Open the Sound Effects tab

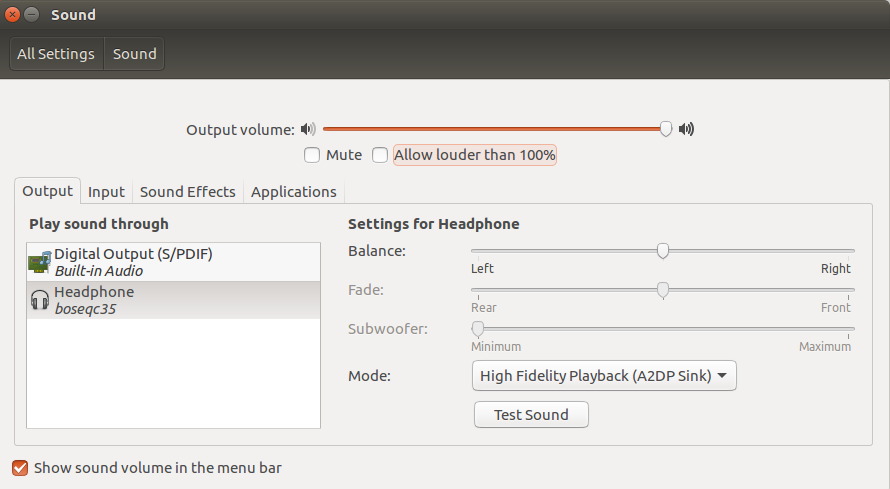[x=188, y=192]
